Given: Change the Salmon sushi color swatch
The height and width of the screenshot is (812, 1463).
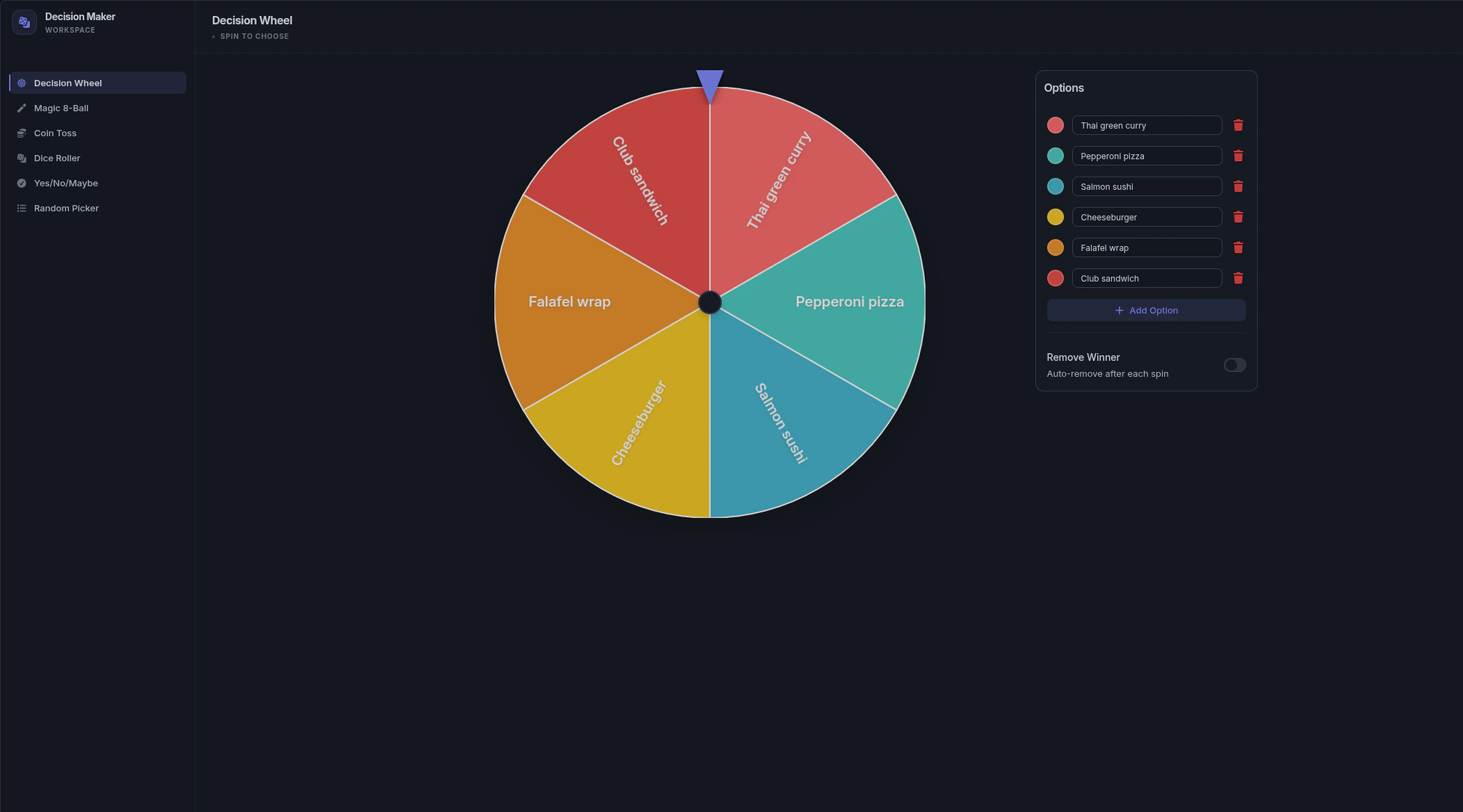Looking at the screenshot, I should click(x=1055, y=186).
